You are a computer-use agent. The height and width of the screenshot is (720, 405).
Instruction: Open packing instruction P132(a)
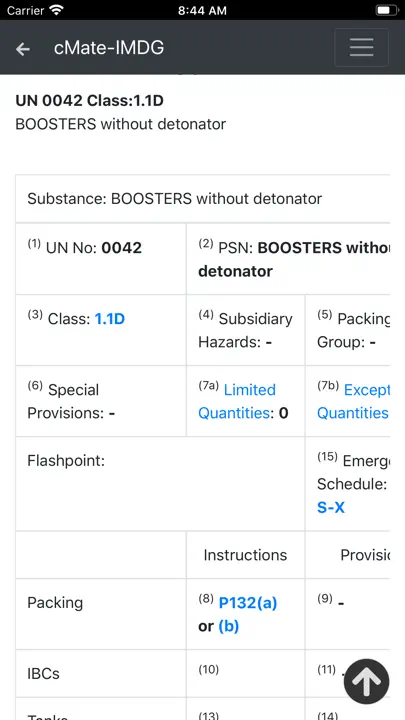pyautogui.click(x=248, y=603)
